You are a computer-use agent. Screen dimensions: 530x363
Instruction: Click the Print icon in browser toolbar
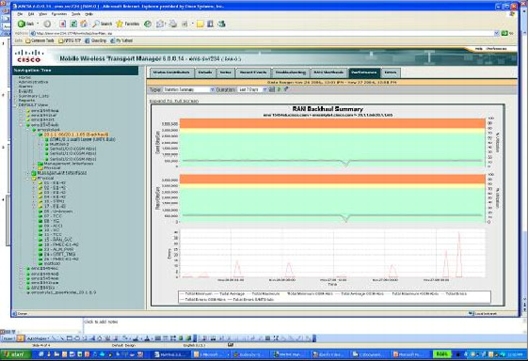pos(173,24)
